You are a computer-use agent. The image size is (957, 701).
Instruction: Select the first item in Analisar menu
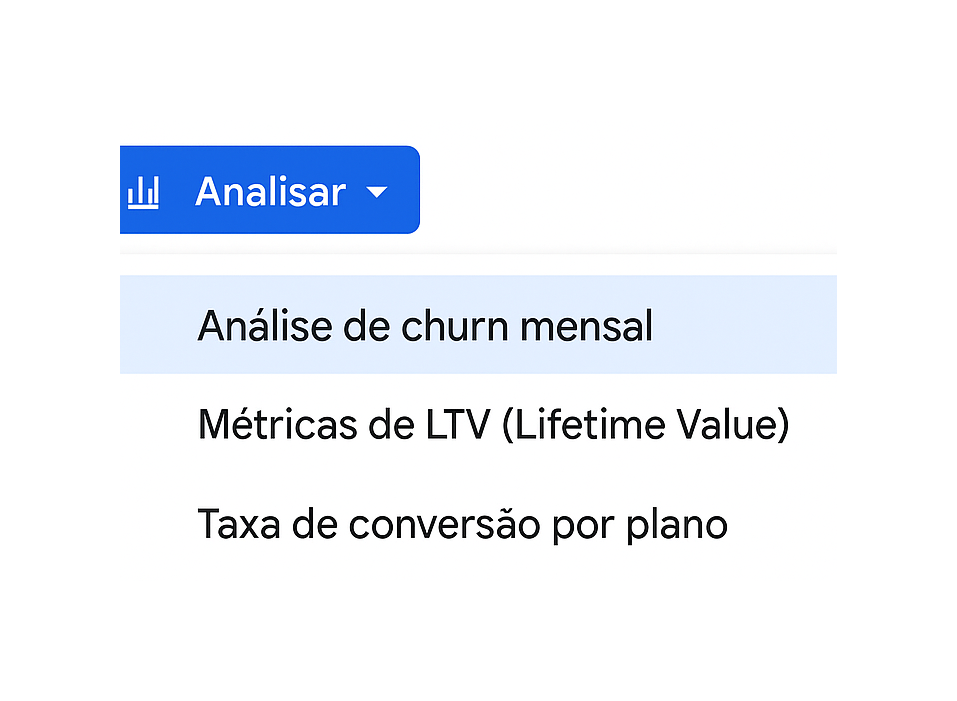click(478, 325)
